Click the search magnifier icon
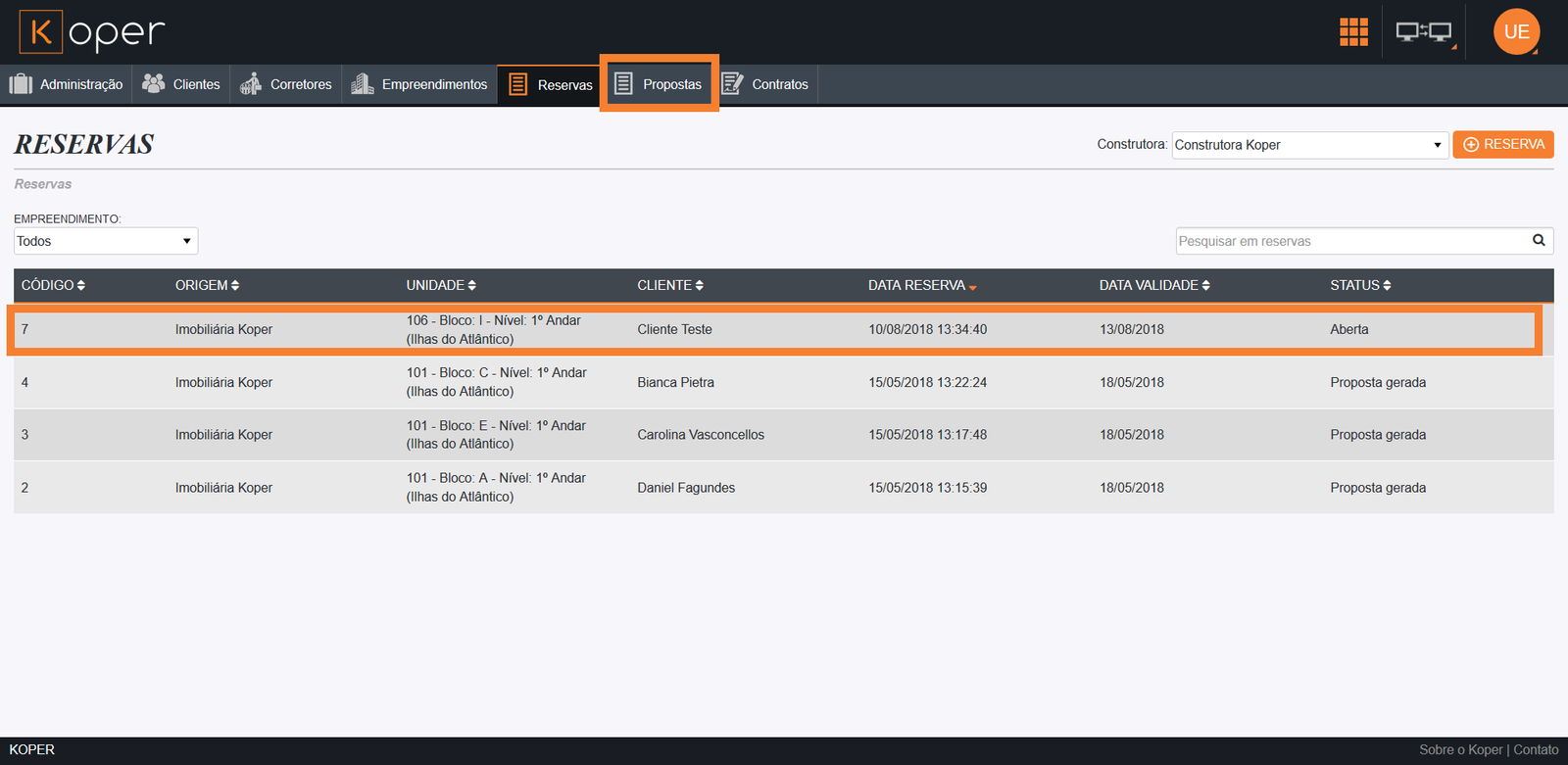The image size is (1568, 765). [1539, 240]
